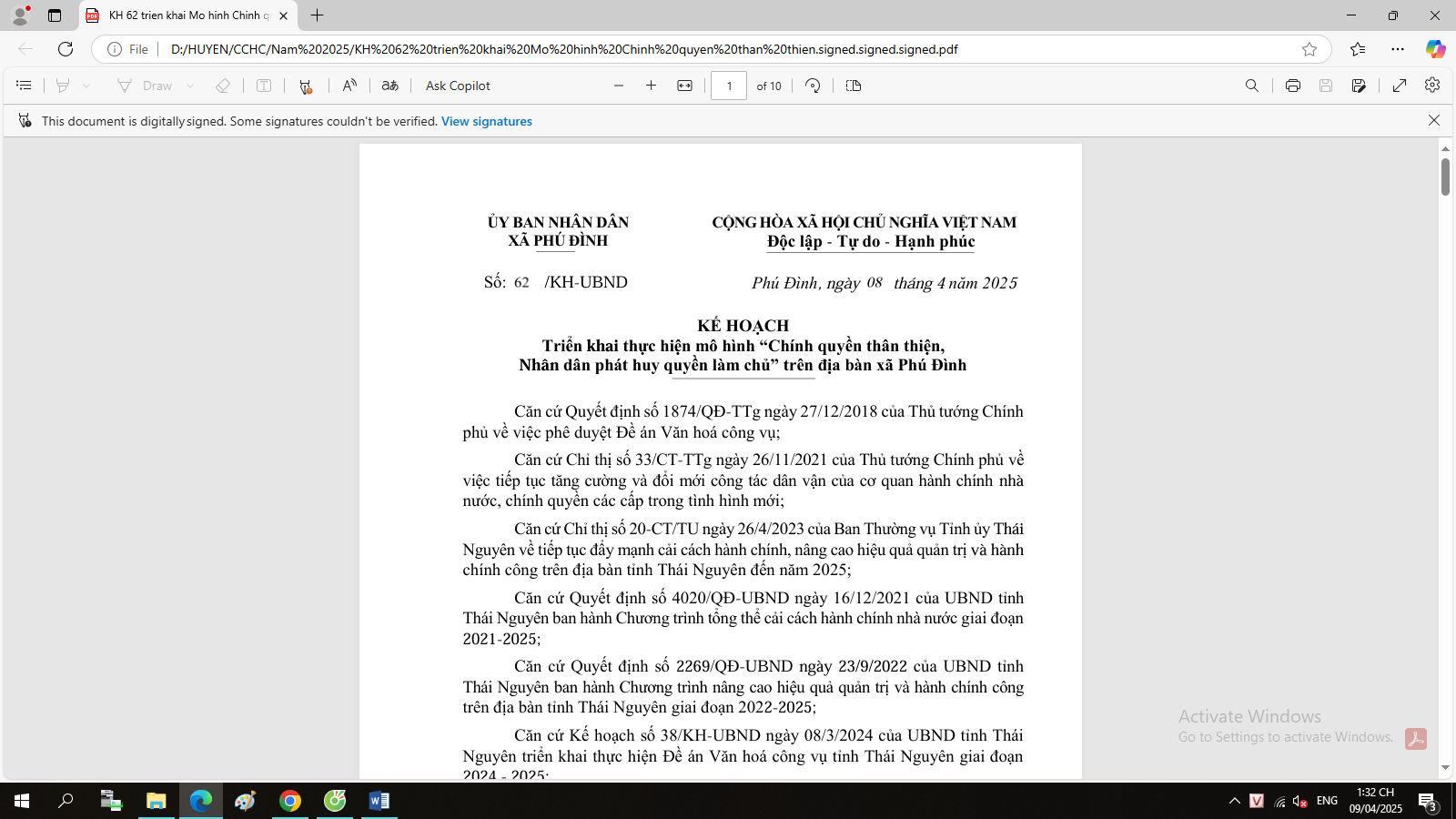Expand the Draw tool options dropdown
Viewport: 1456px width, 819px height.
pyautogui.click(x=190, y=86)
